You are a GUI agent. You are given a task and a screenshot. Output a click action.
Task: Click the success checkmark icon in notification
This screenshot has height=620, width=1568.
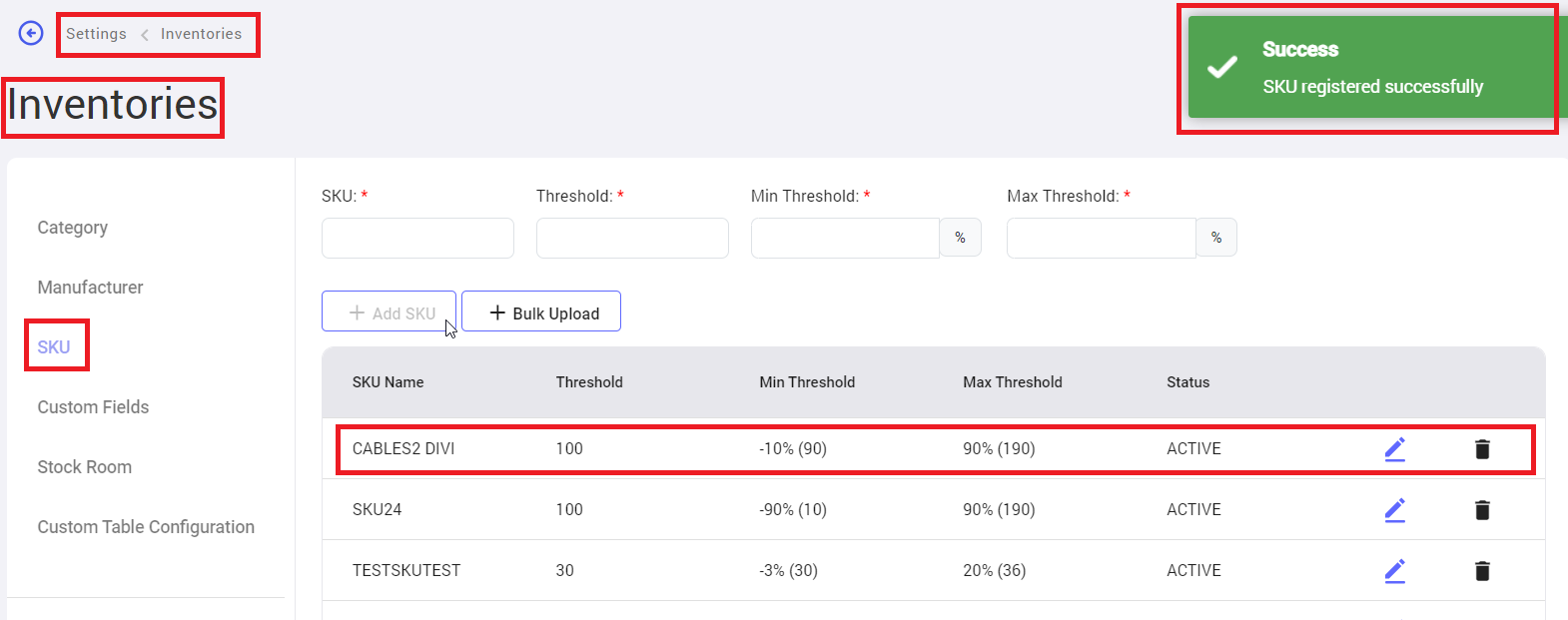1222,68
